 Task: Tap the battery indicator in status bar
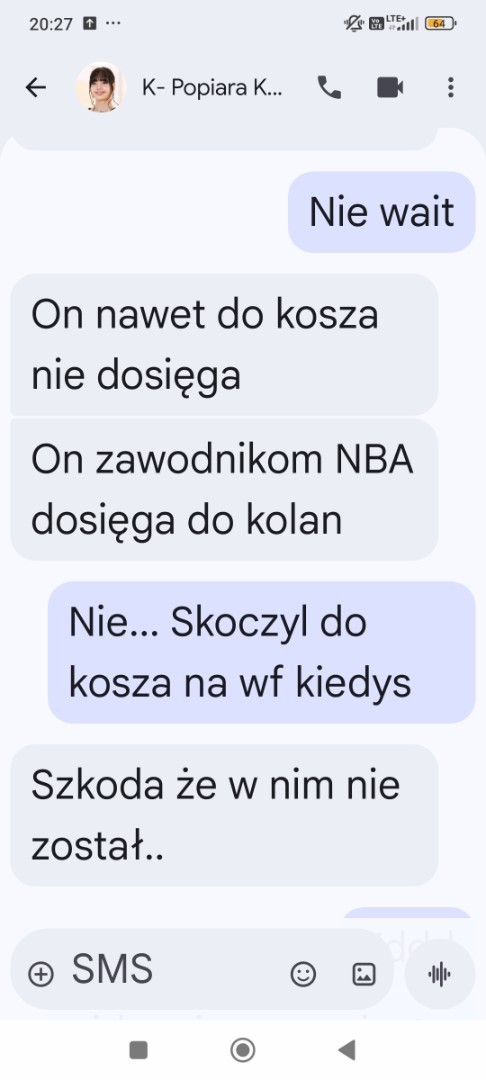point(441,23)
